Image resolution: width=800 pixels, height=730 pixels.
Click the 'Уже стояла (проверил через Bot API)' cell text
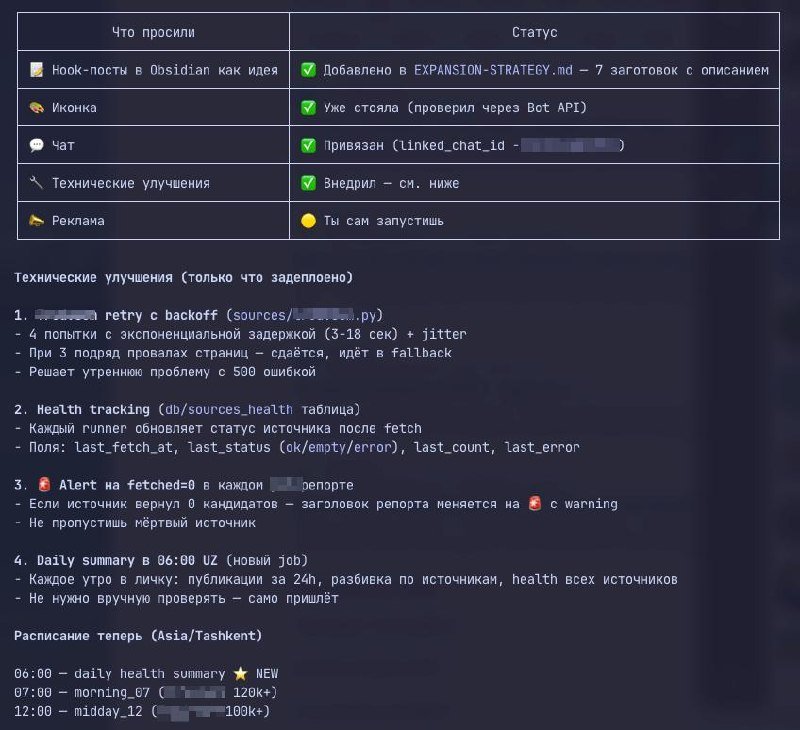[x=455, y=108]
